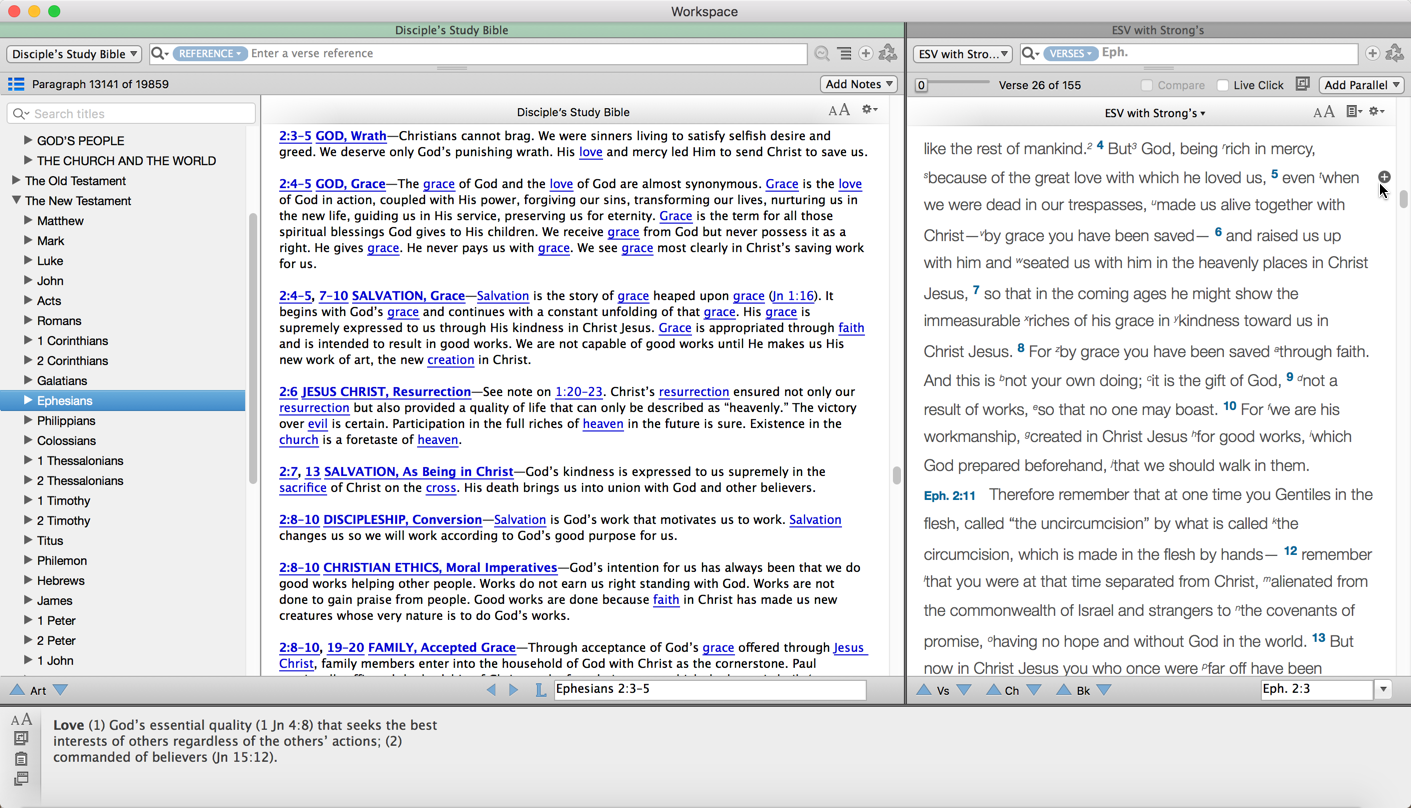Image resolution: width=1411 pixels, height=808 pixels.
Task: Click the detach window icon next to Live Click
Action: [x=1302, y=85]
